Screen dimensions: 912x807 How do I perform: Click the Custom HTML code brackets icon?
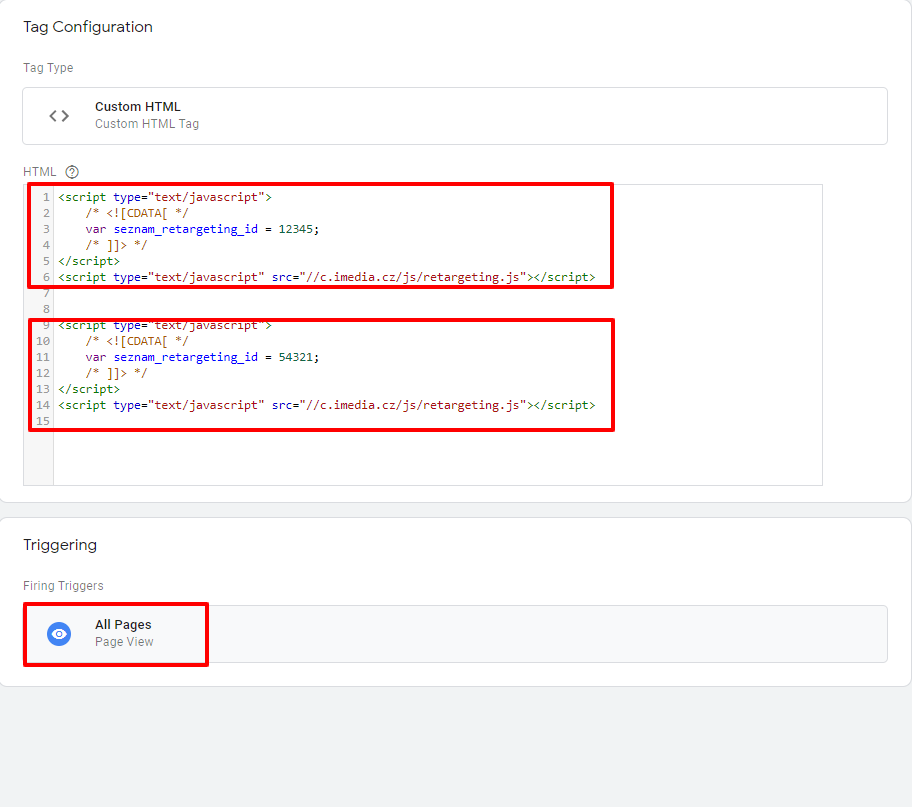coord(59,116)
